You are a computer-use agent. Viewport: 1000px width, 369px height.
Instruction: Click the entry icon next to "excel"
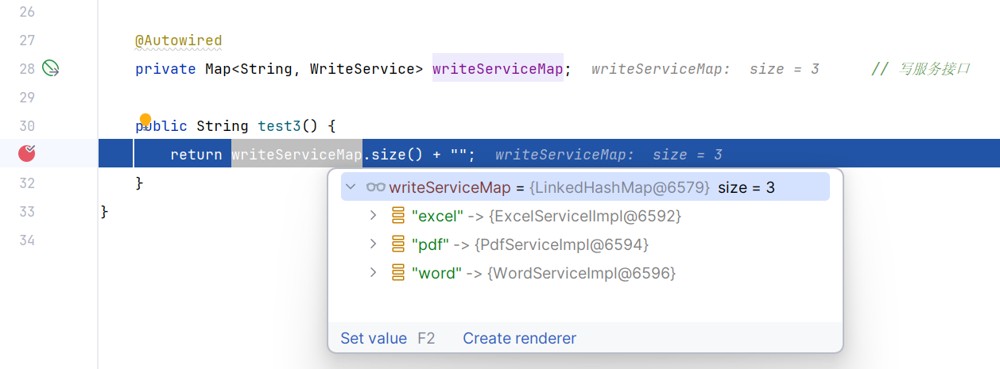pos(398,216)
